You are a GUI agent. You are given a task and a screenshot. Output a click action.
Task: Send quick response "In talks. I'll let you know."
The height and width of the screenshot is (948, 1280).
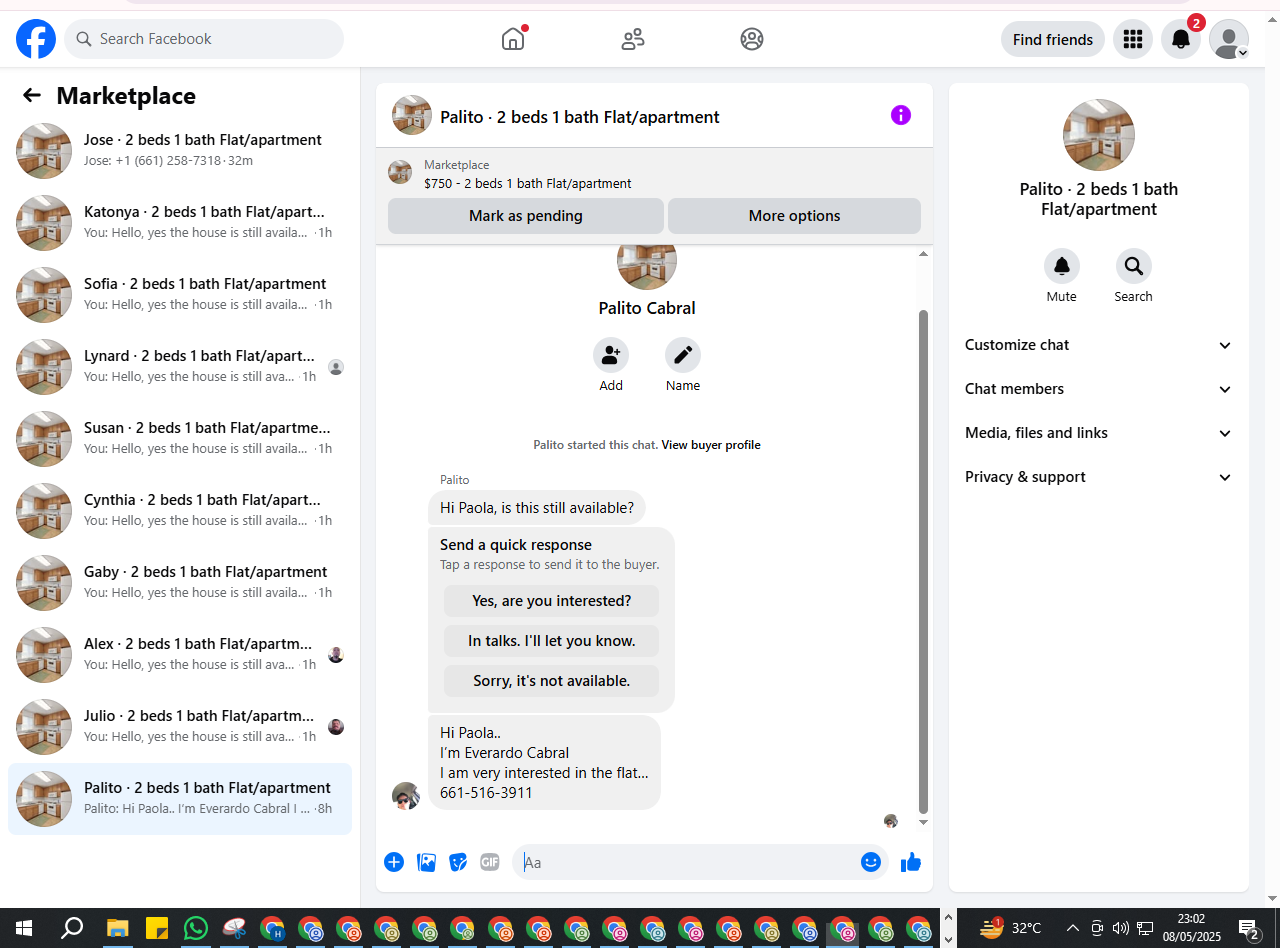552,641
